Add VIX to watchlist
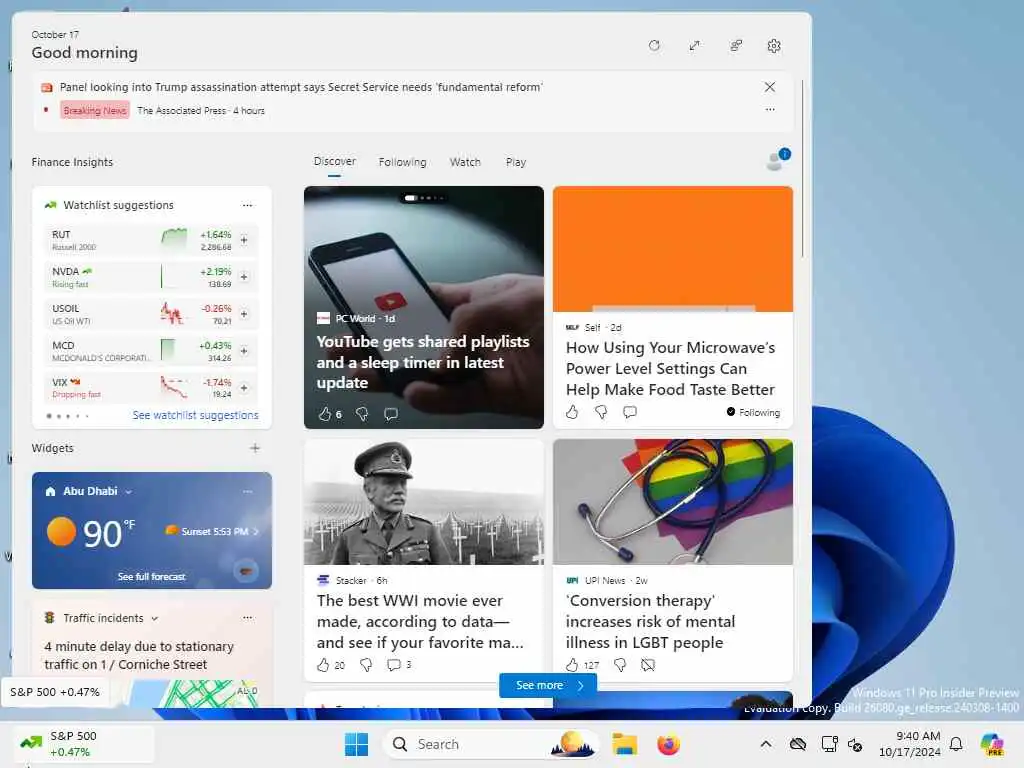Image resolution: width=1024 pixels, height=768 pixels. [x=244, y=388]
